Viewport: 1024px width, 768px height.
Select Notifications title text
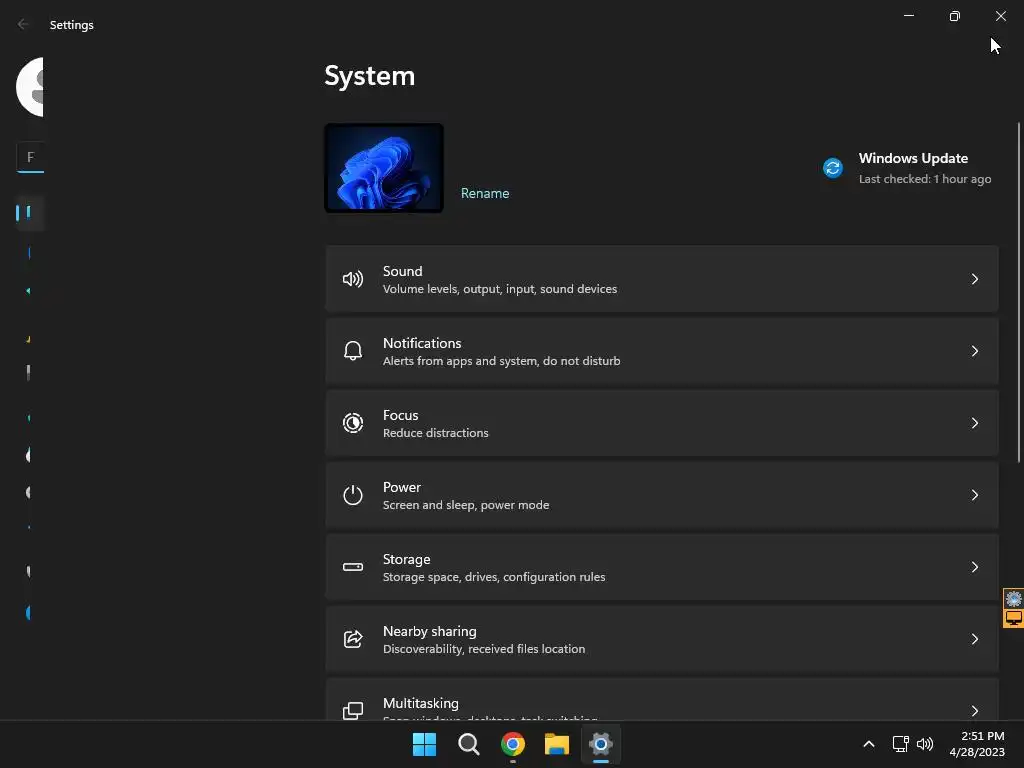point(422,343)
